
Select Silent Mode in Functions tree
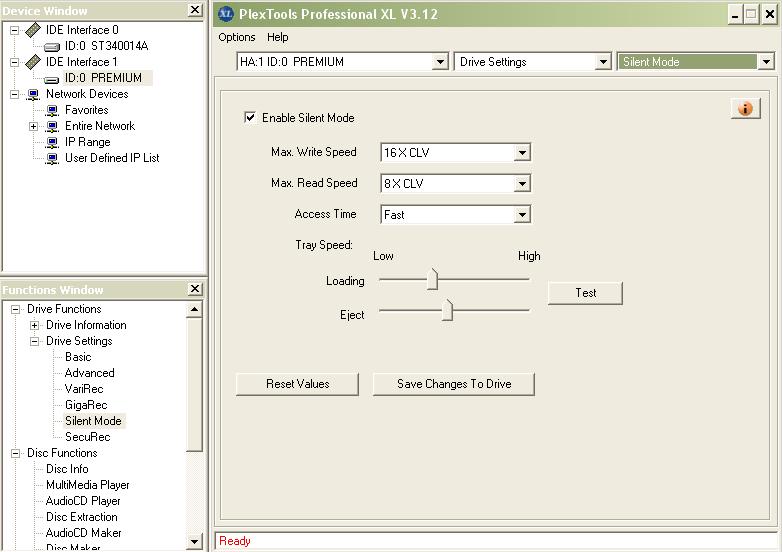click(x=93, y=421)
